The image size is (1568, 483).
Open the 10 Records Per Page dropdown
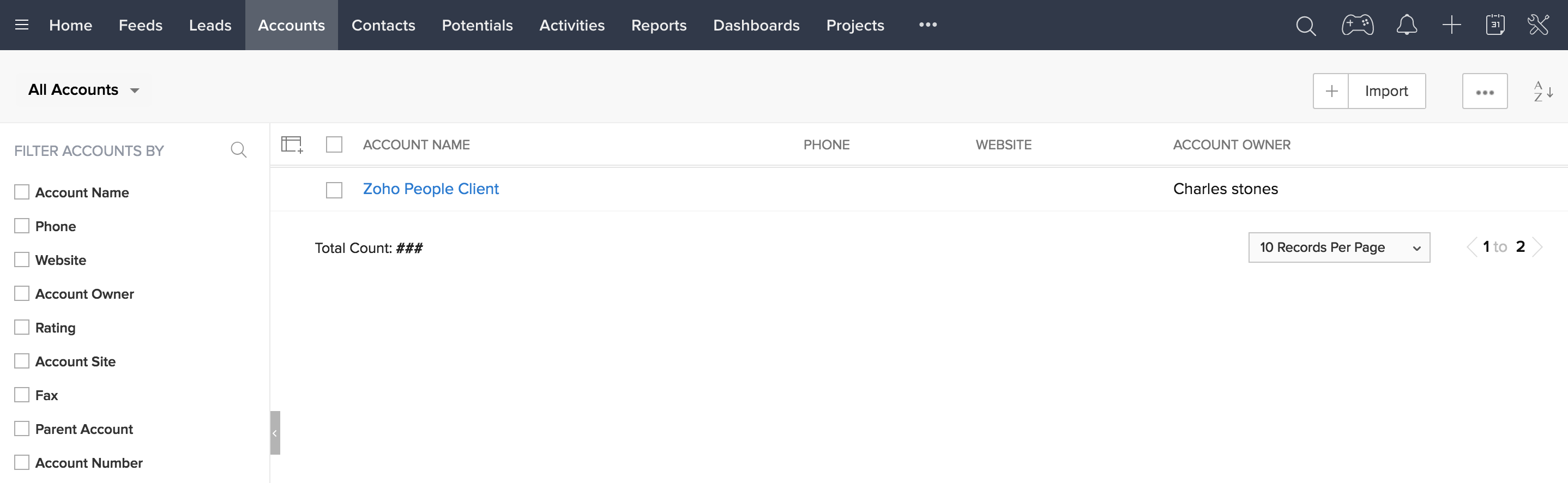coord(1338,247)
